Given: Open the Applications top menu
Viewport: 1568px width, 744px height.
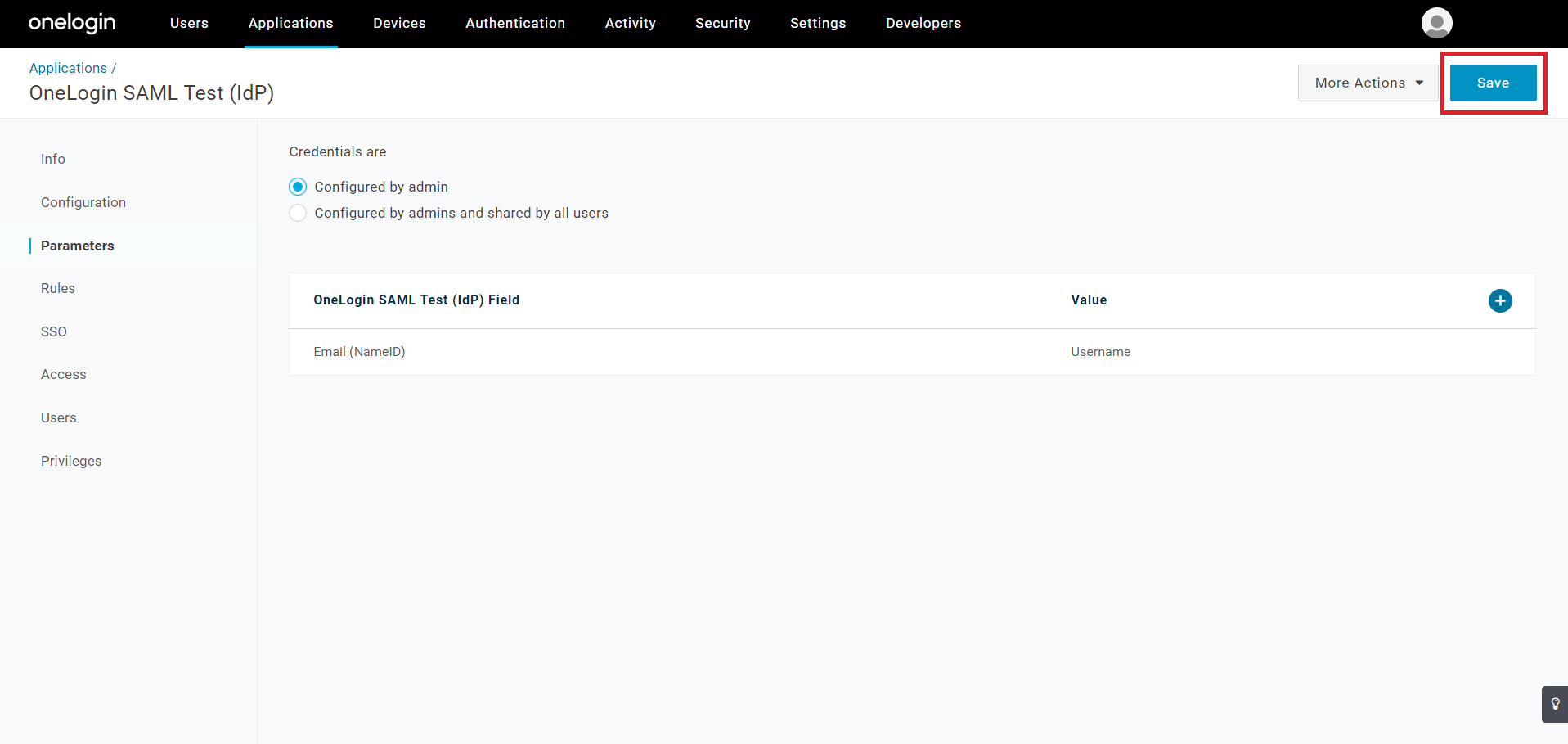Looking at the screenshot, I should (291, 23).
